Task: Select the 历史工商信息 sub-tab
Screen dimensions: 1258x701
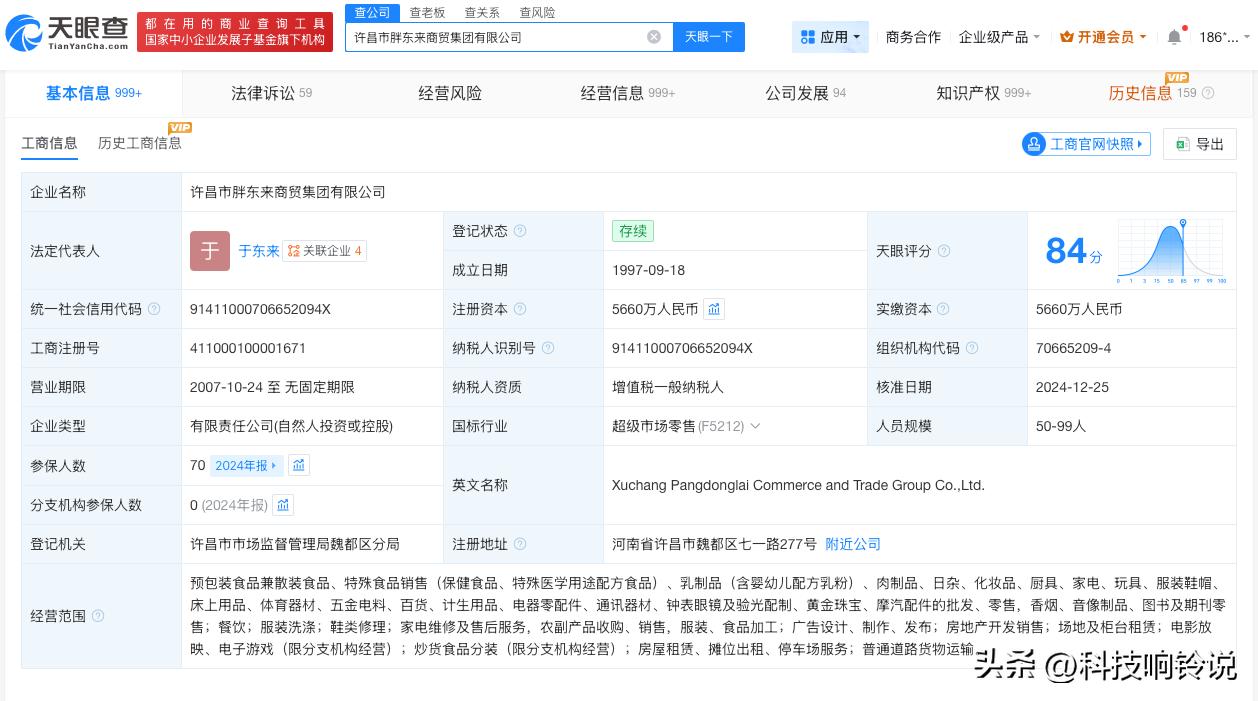Action: [x=140, y=143]
